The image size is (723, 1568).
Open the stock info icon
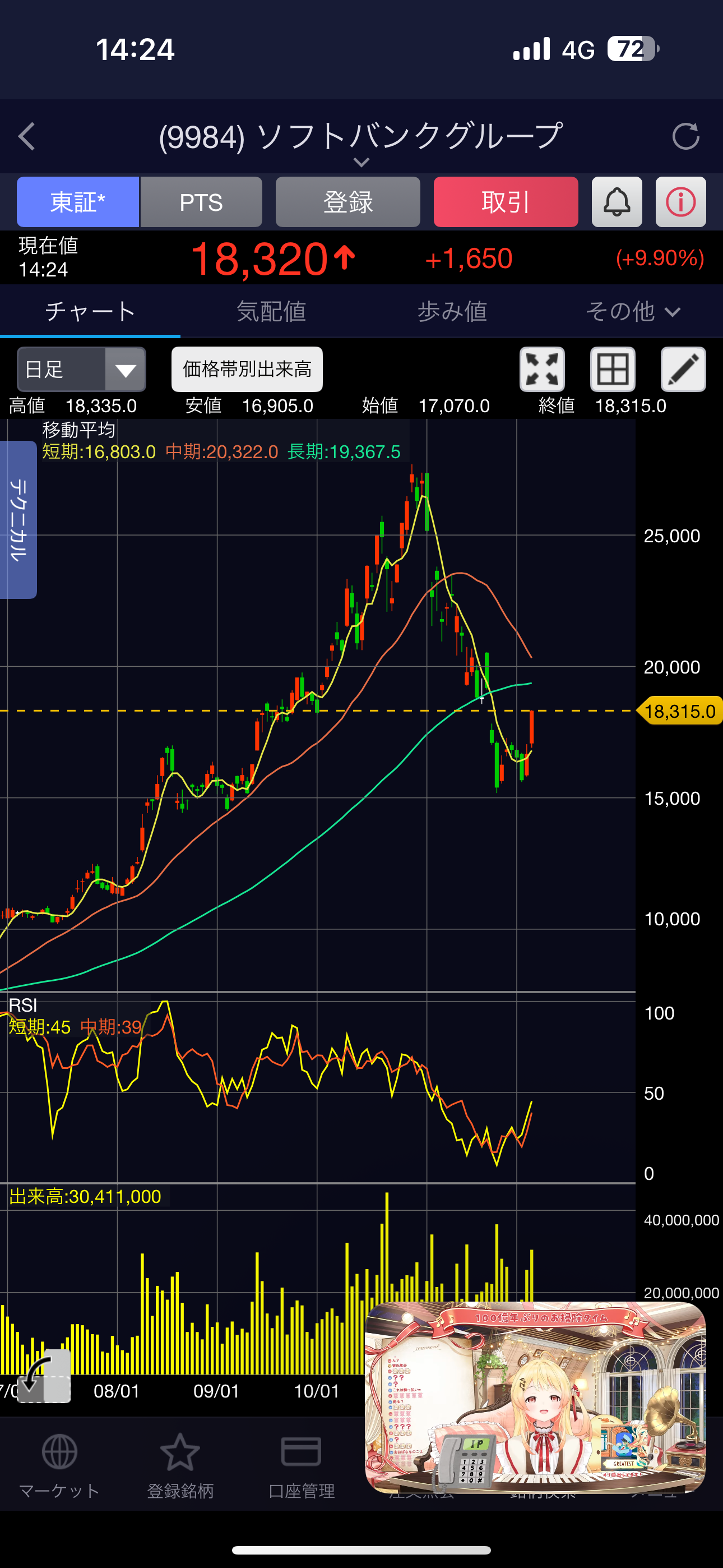(x=680, y=202)
